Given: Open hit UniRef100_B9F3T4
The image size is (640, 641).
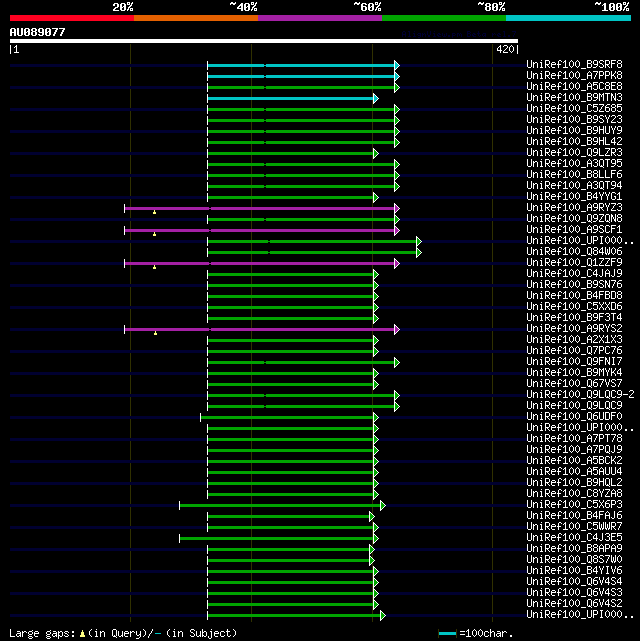Looking at the screenshot, I should coord(574,318).
